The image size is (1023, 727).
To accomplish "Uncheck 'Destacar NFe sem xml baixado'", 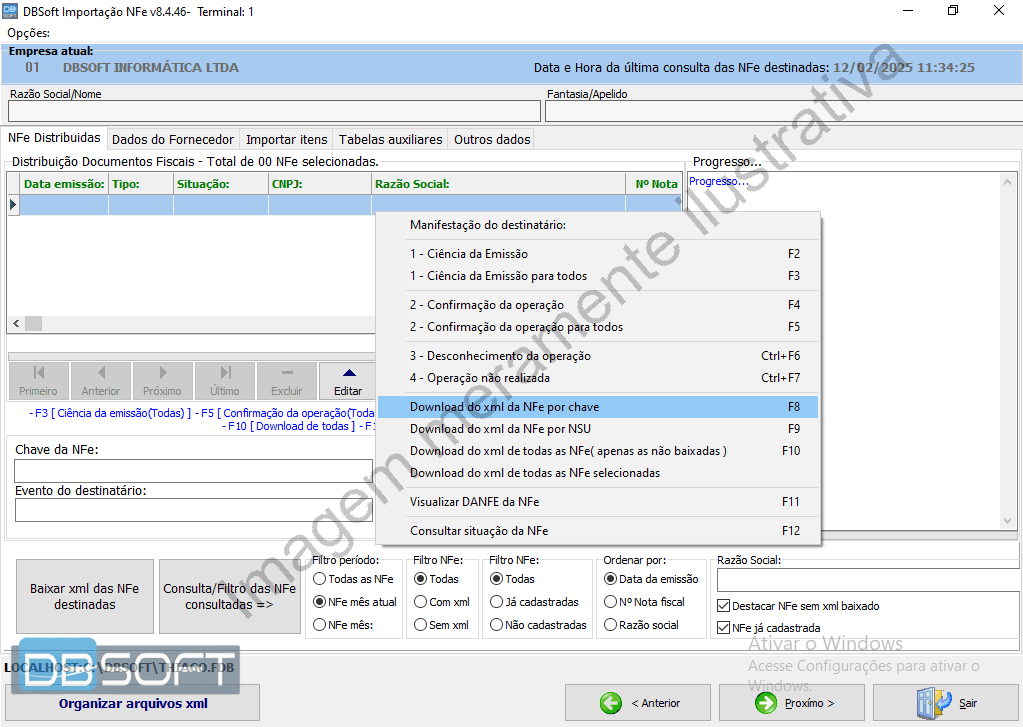I will [x=722, y=604].
